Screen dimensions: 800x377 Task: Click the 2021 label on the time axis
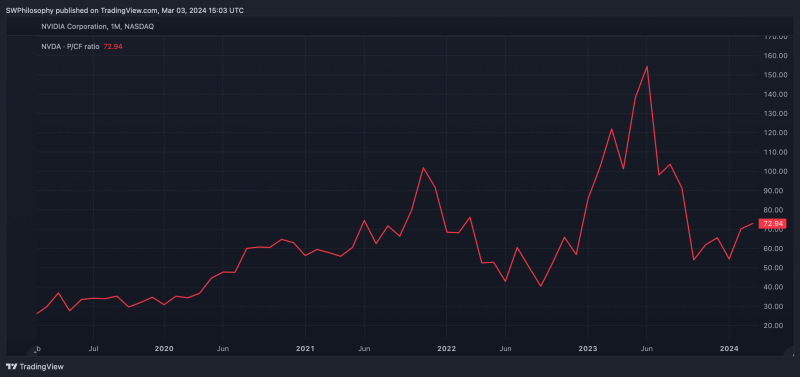pyautogui.click(x=305, y=349)
